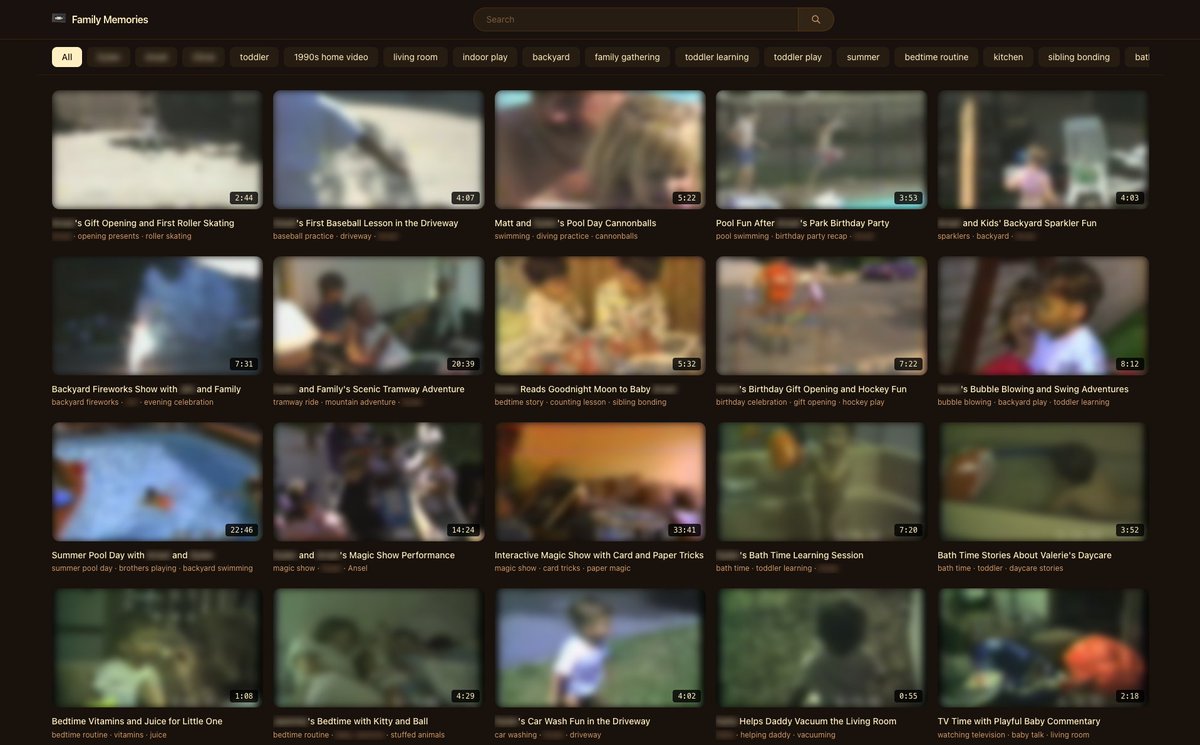Play the Pool Day Cannonballs video thumbnail

[x=600, y=149]
